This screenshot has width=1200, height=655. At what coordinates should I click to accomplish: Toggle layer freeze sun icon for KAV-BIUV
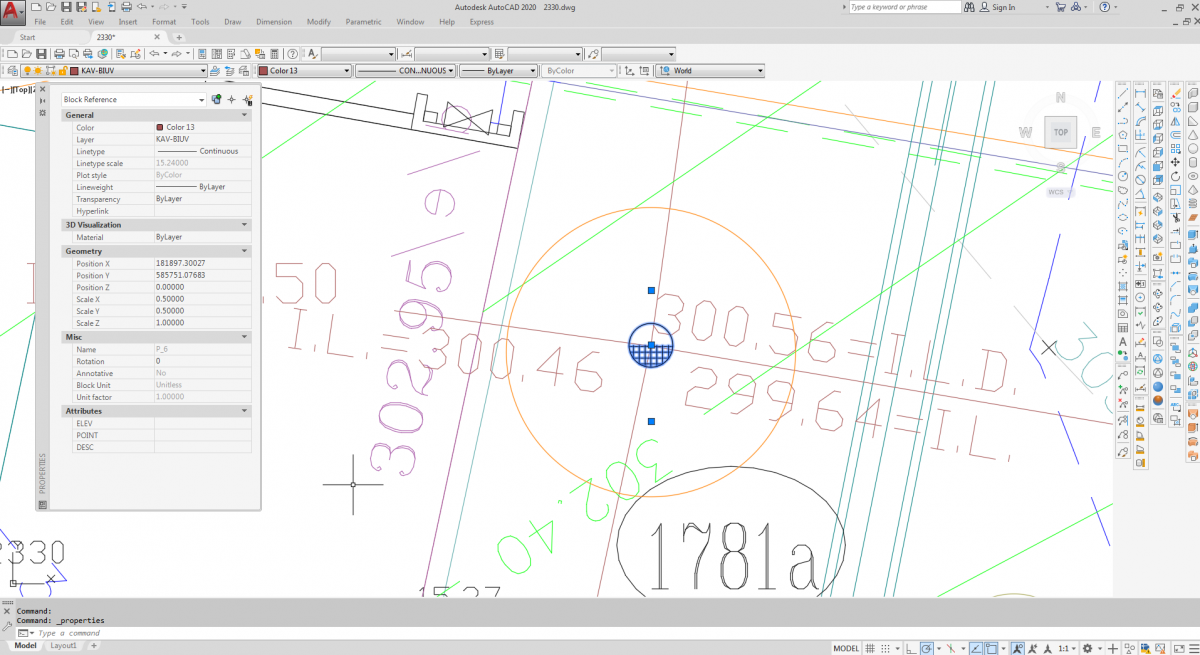[38, 71]
